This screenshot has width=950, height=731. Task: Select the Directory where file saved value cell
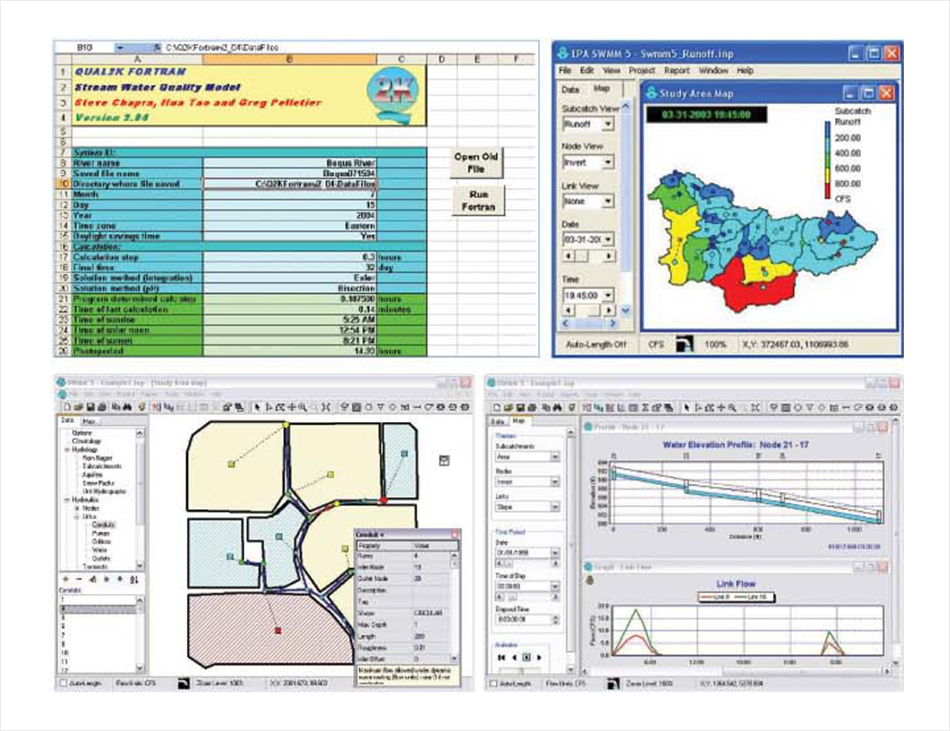click(x=290, y=184)
